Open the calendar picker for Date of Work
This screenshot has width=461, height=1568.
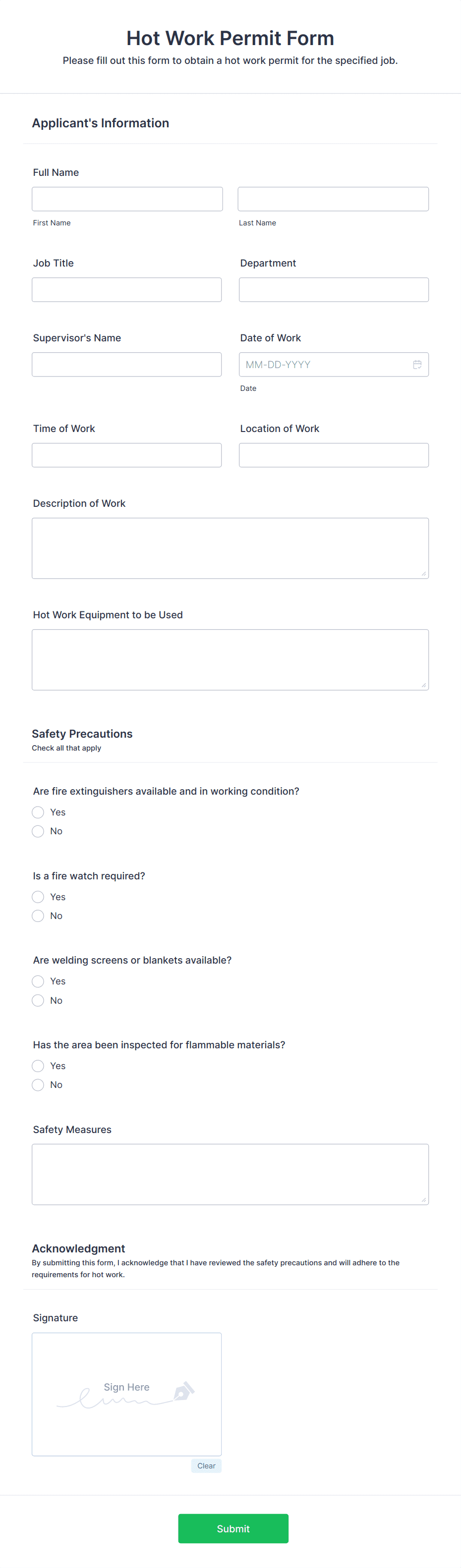(x=418, y=364)
